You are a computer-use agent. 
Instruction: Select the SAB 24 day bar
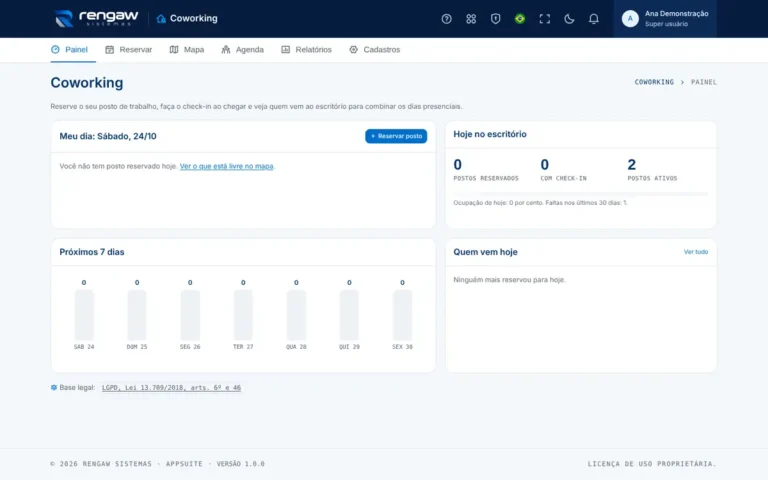click(x=84, y=314)
